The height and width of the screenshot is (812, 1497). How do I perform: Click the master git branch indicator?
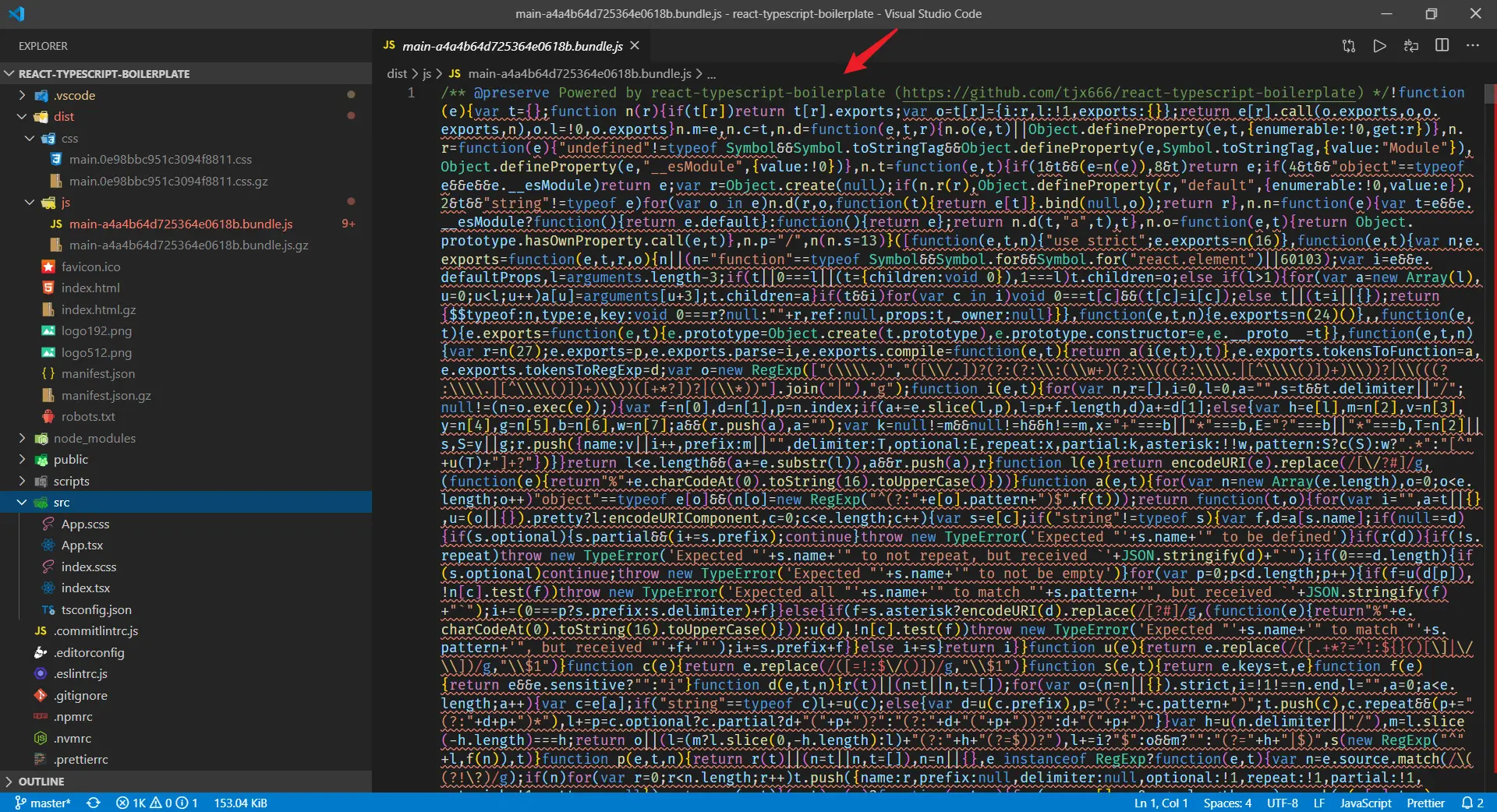click(43, 803)
